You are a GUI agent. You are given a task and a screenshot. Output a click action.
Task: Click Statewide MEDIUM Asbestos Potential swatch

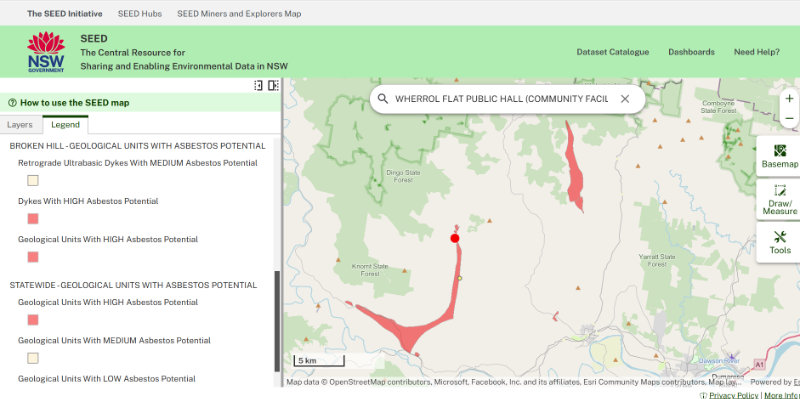tap(33, 358)
